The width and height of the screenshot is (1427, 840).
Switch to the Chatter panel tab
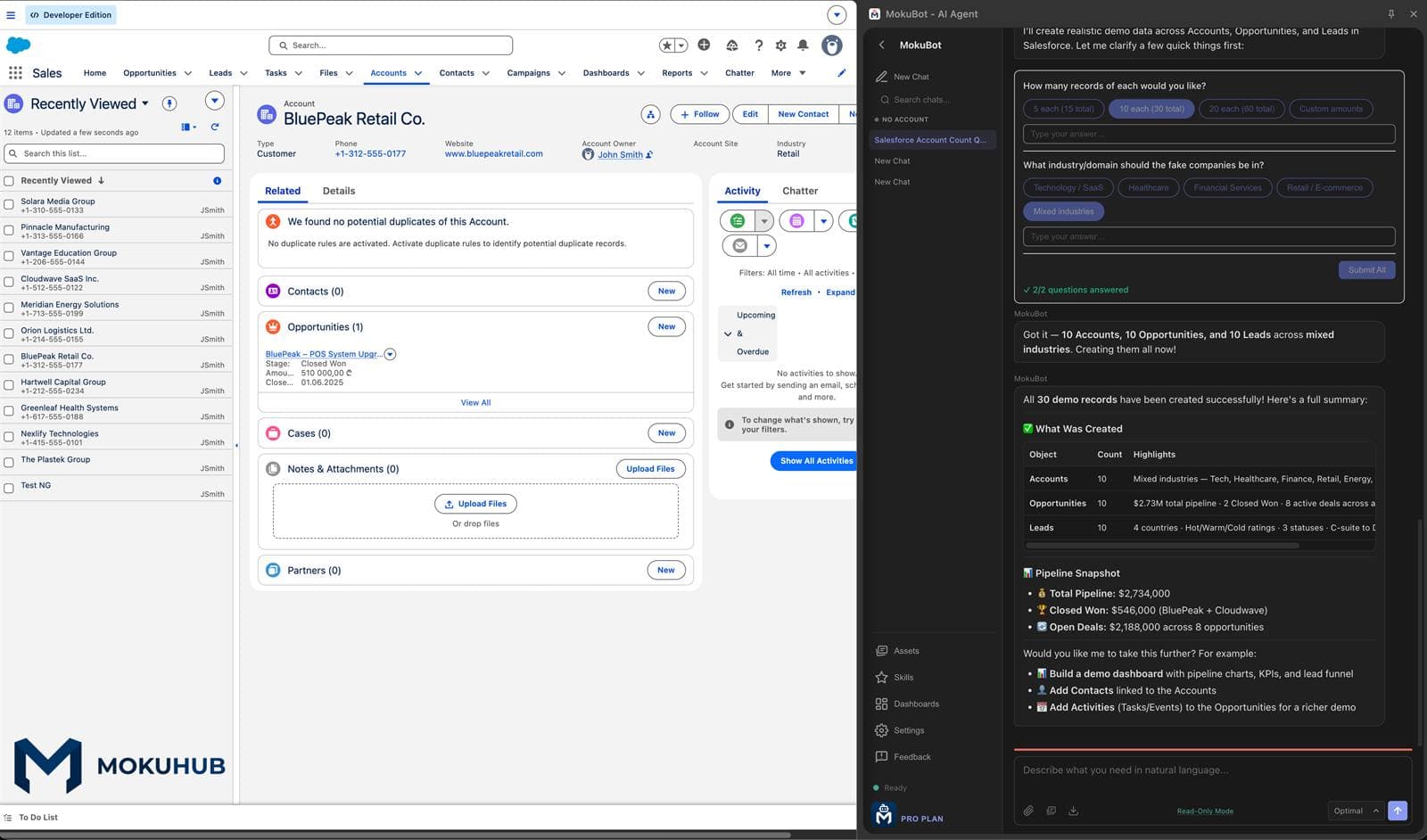[800, 191]
